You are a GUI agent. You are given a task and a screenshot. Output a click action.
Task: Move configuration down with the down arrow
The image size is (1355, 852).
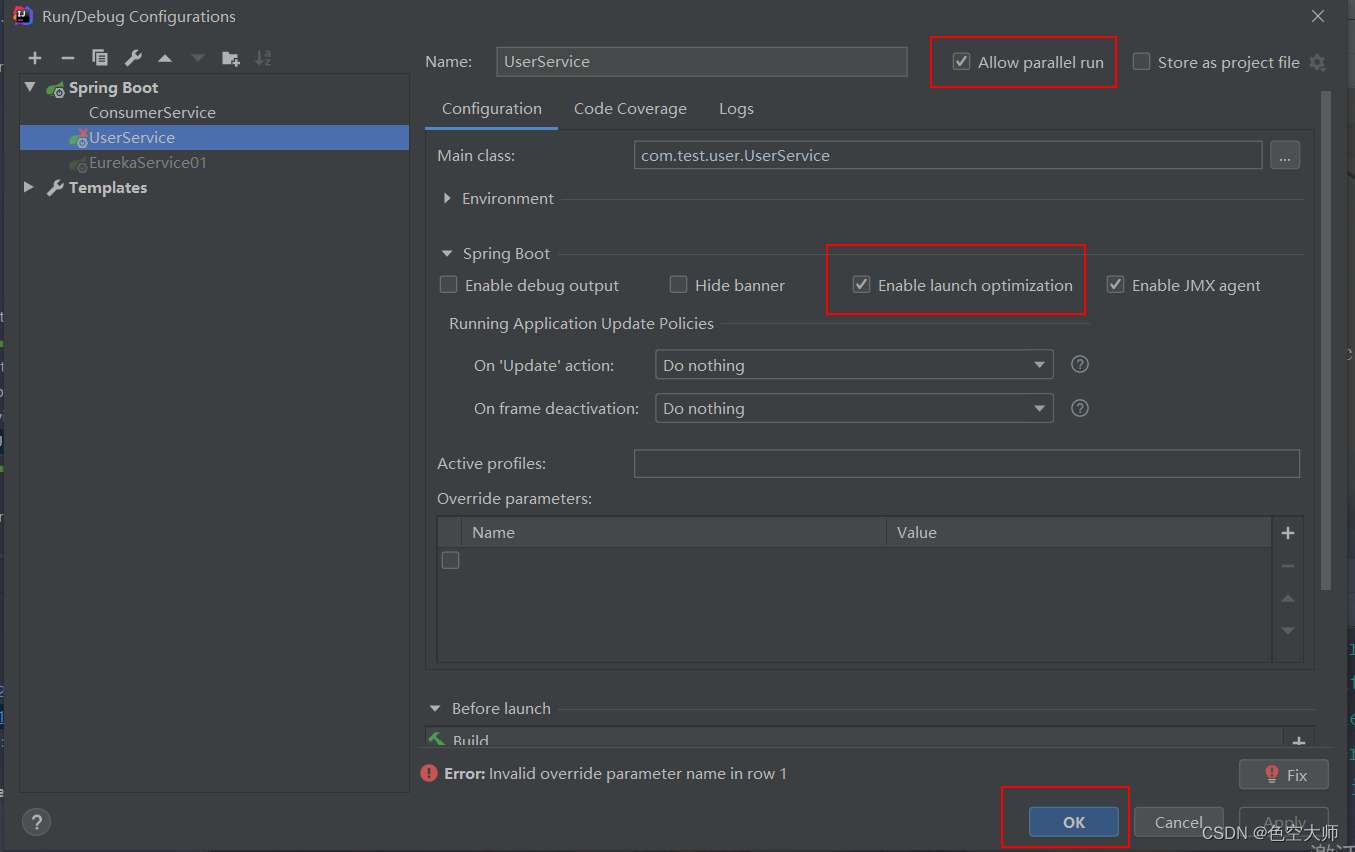[197, 58]
